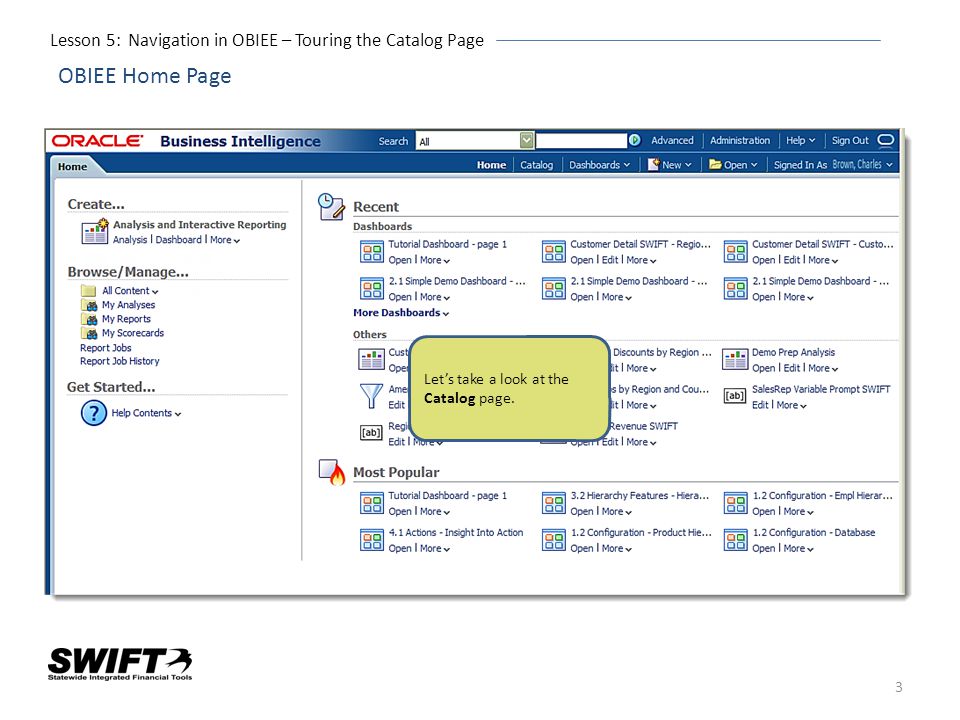Click the Analysis and Interactive Reporting icon
This screenshot has height=720, width=960.
[95, 232]
